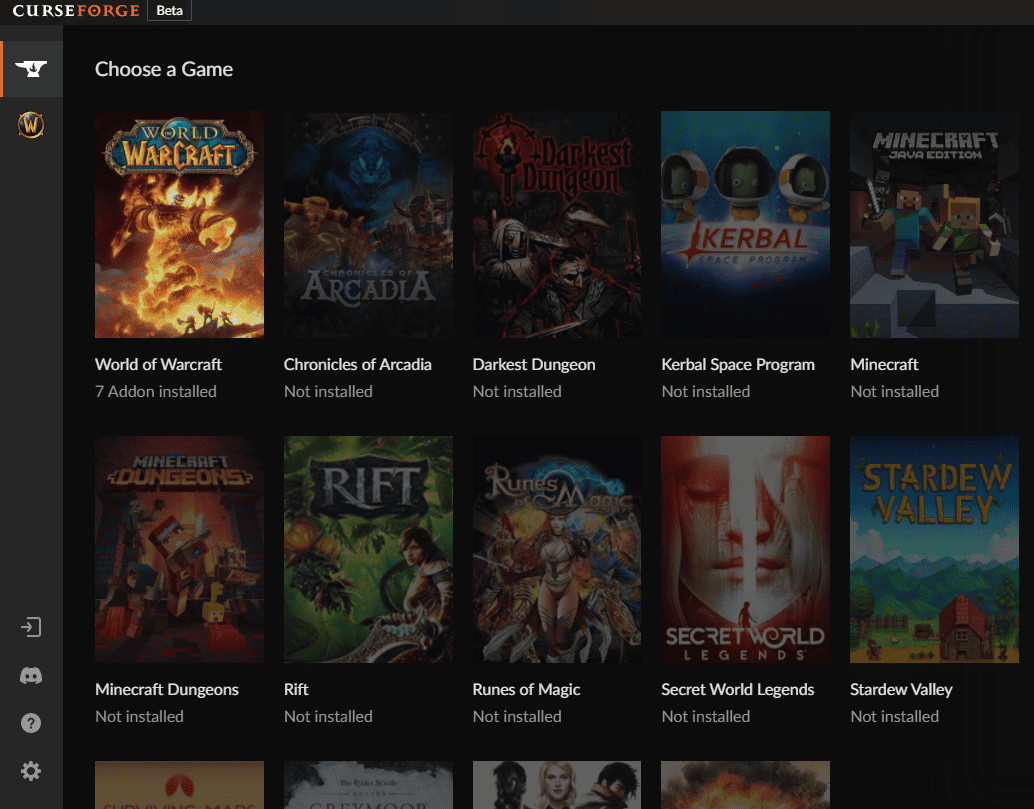Select the Surviving Mars cover at bottom
Viewport: 1034px width, 809px height.
tap(179, 785)
